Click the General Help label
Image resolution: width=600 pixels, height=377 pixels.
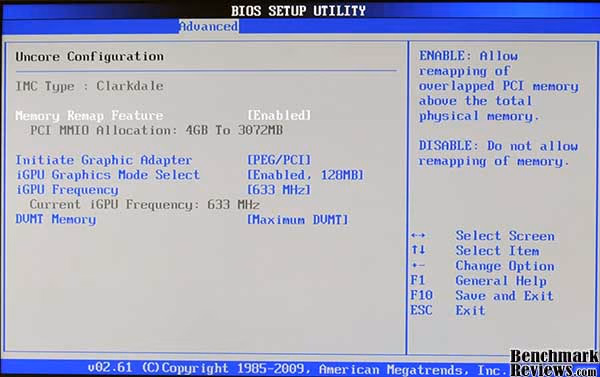501,281
